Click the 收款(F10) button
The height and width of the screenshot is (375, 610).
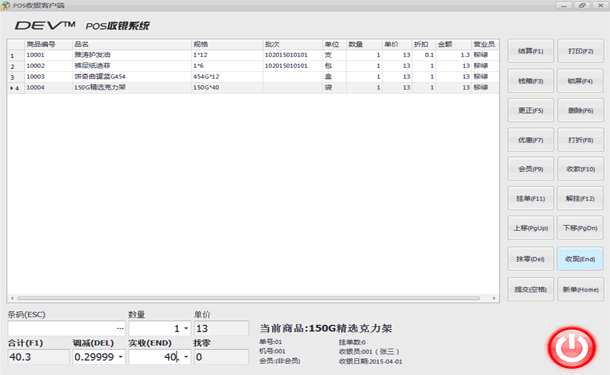pos(580,169)
